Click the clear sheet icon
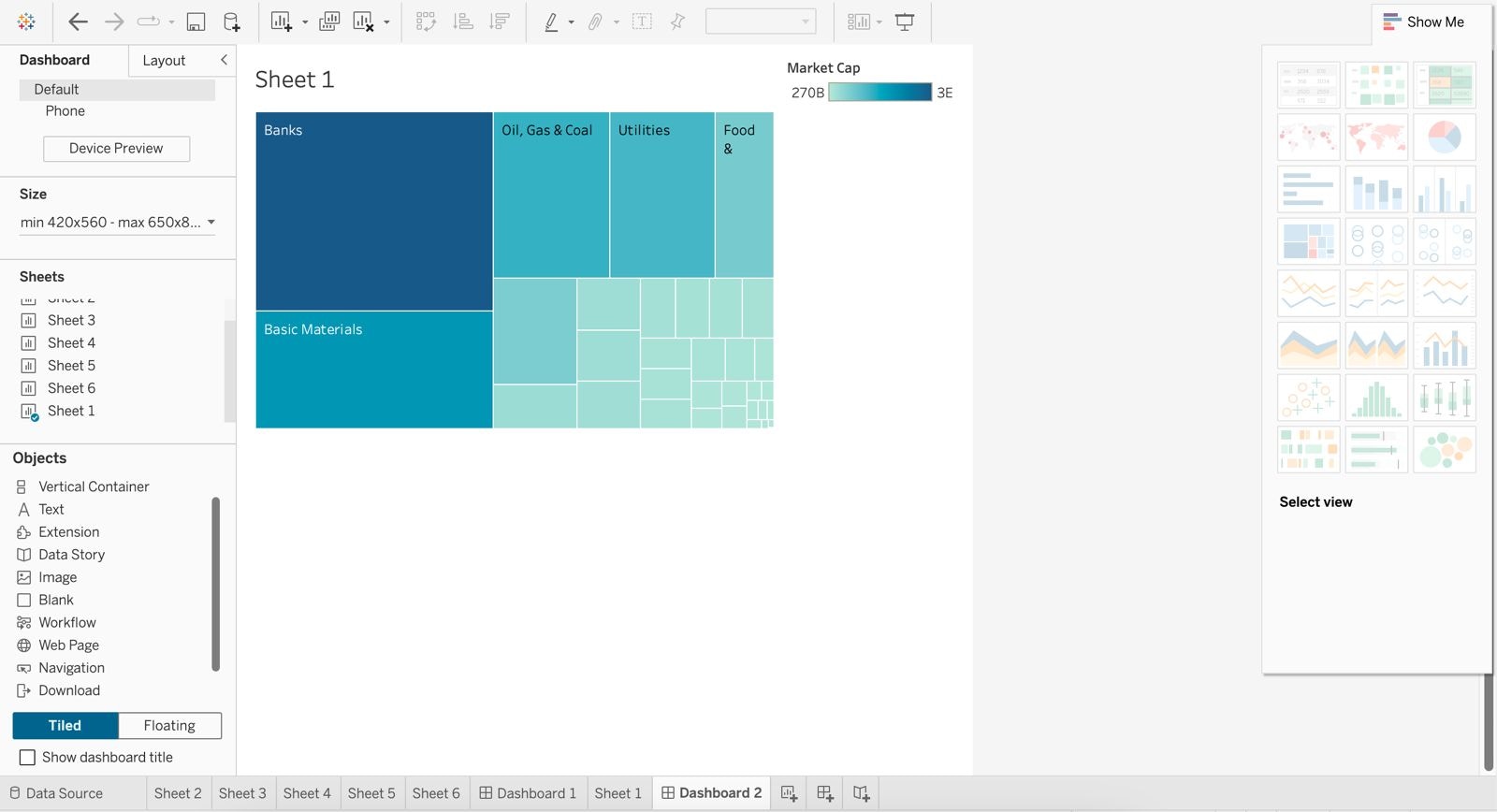This screenshot has width=1497, height=812. coord(363,22)
